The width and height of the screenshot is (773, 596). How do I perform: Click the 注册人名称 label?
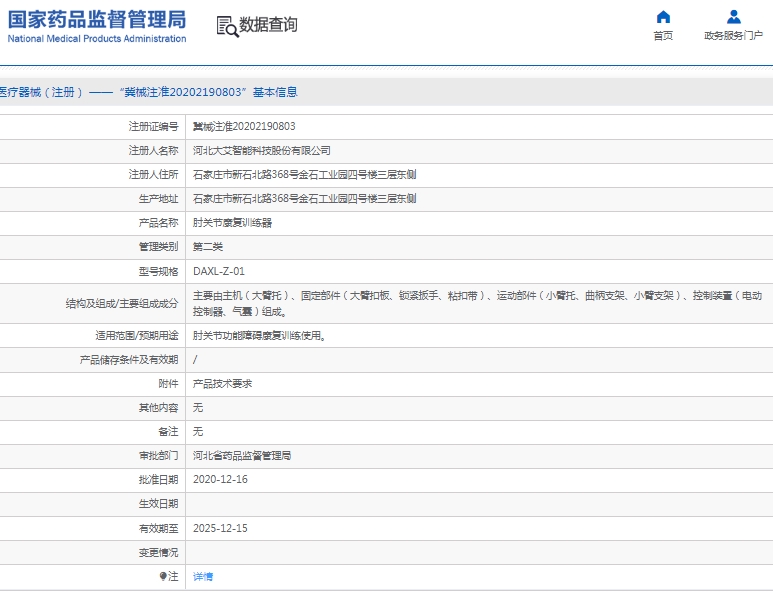point(153,150)
